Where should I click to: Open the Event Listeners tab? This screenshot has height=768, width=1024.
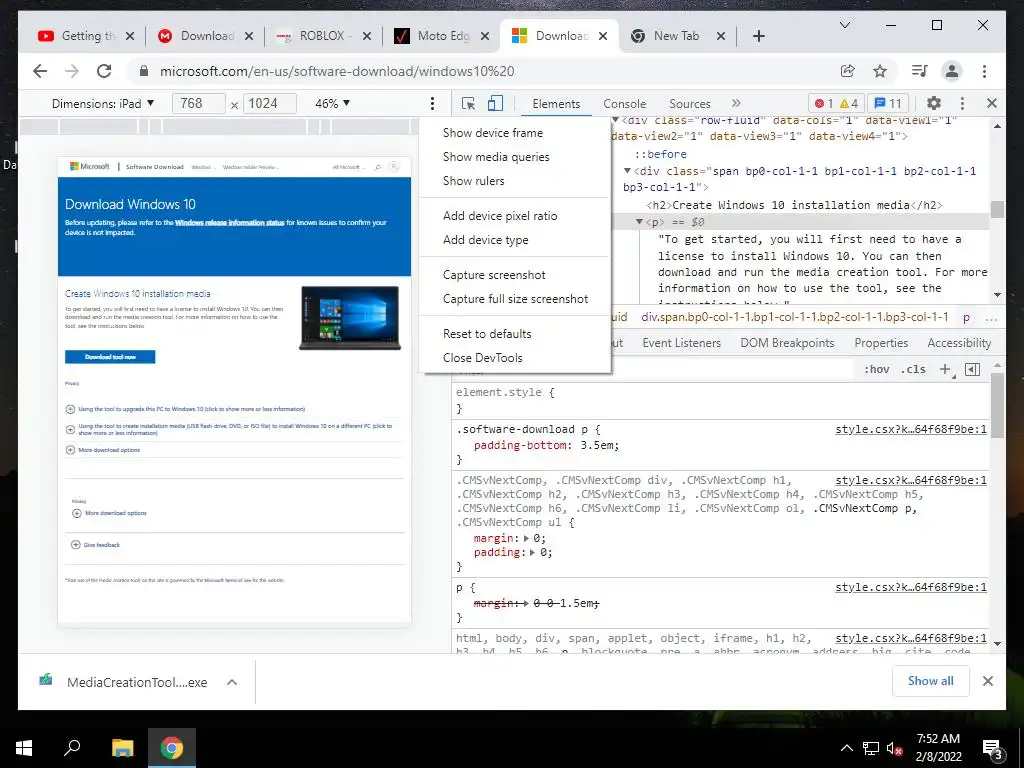(x=681, y=343)
